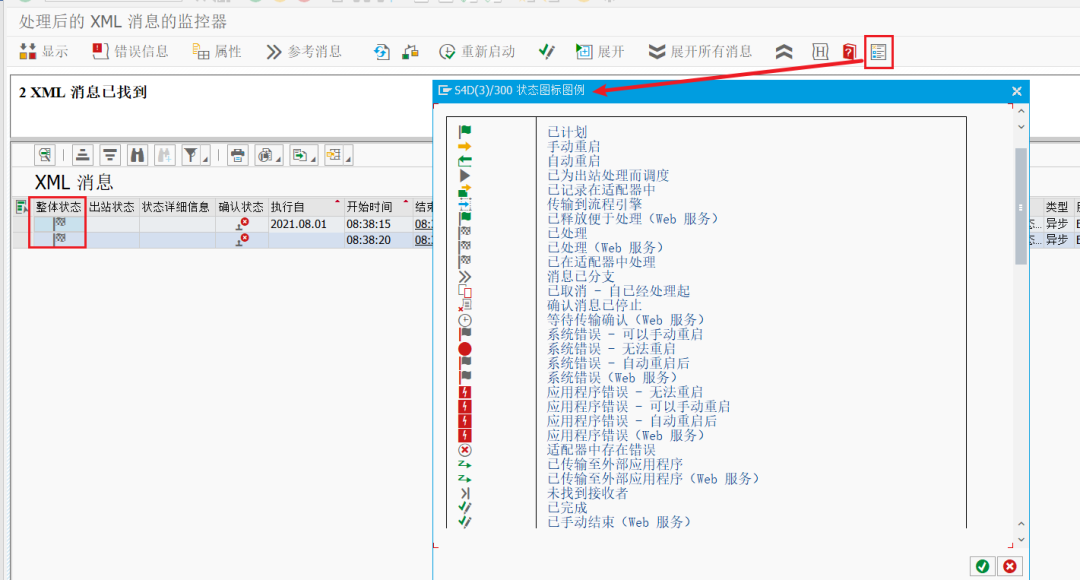The height and width of the screenshot is (580, 1080).
Task: Click the layout settings icon
Action: pyautogui.click(x=334, y=155)
